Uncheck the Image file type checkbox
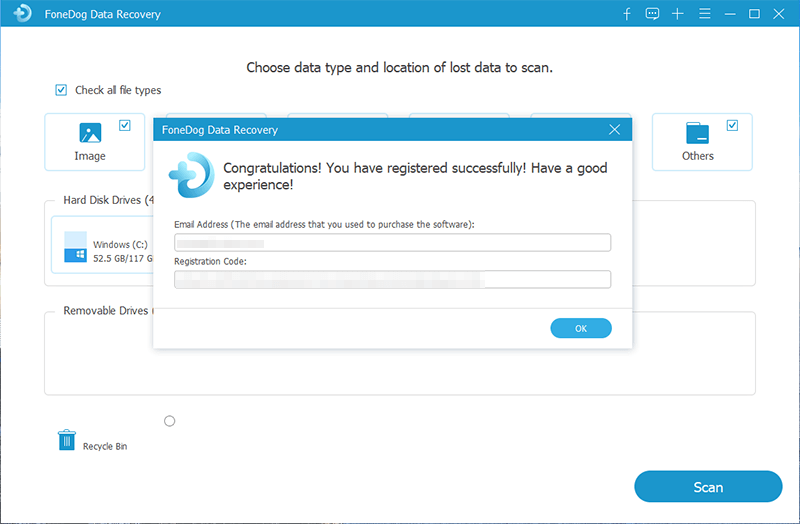The height and width of the screenshot is (524, 800). pyautogui.click(x=124, y=126)
